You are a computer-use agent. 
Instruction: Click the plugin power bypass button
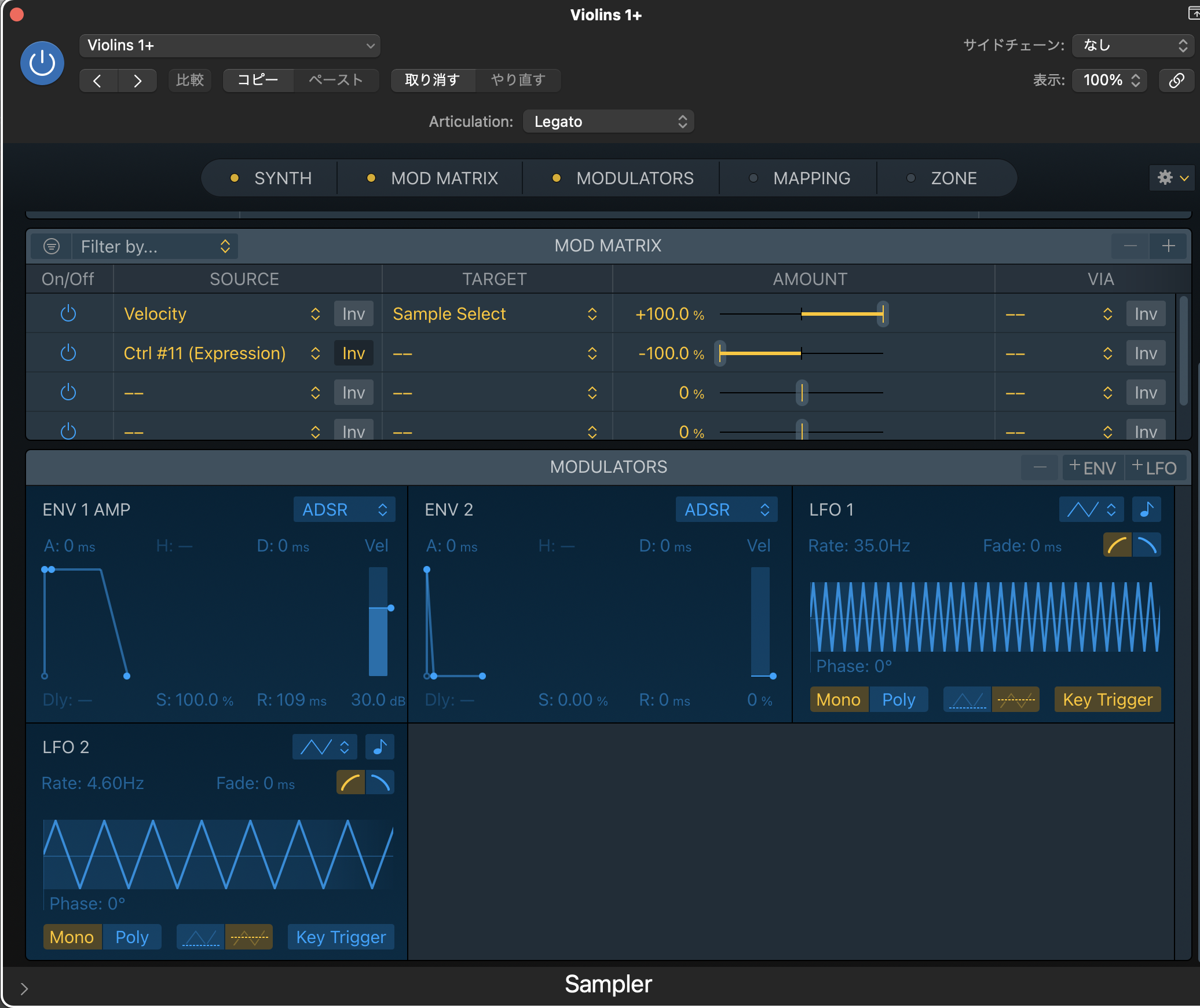pyautogui.click(x=42, y=63)
